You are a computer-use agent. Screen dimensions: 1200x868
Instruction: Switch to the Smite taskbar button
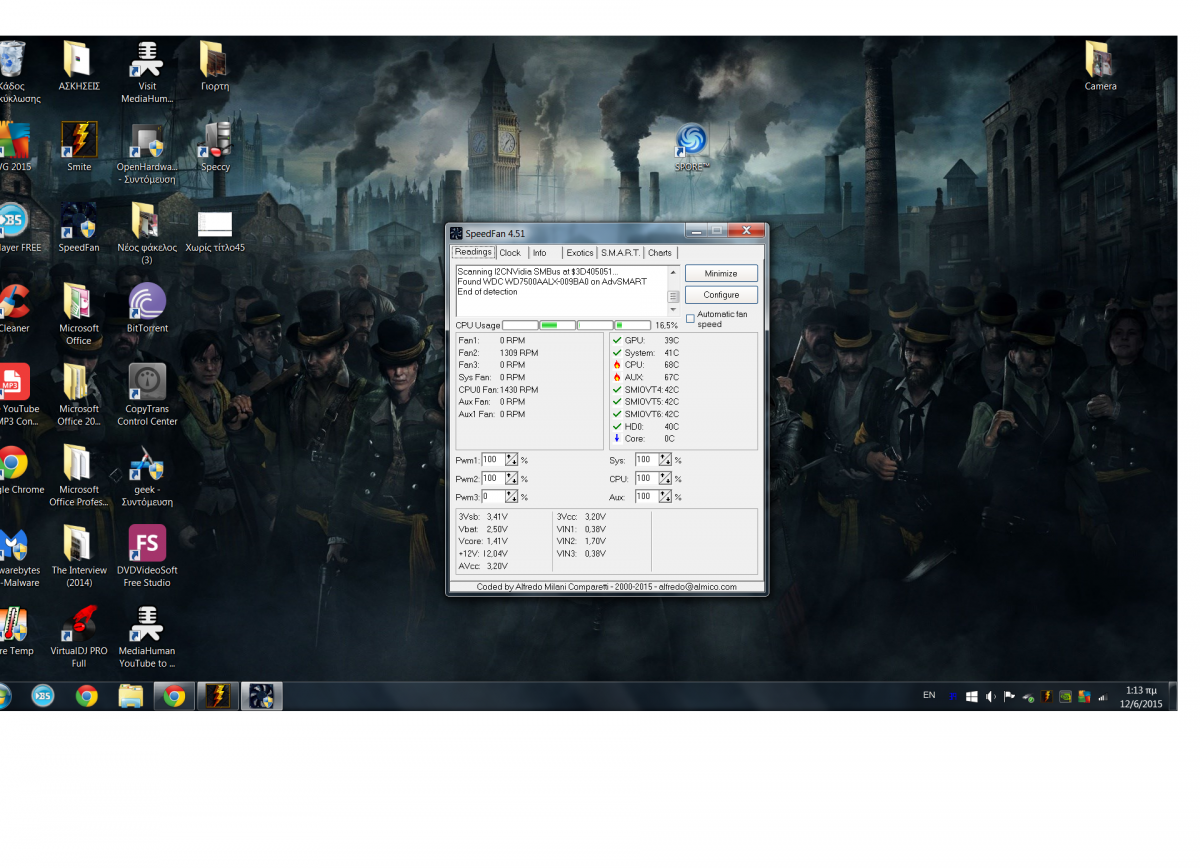pyautogui.click(x=216, y=696)
